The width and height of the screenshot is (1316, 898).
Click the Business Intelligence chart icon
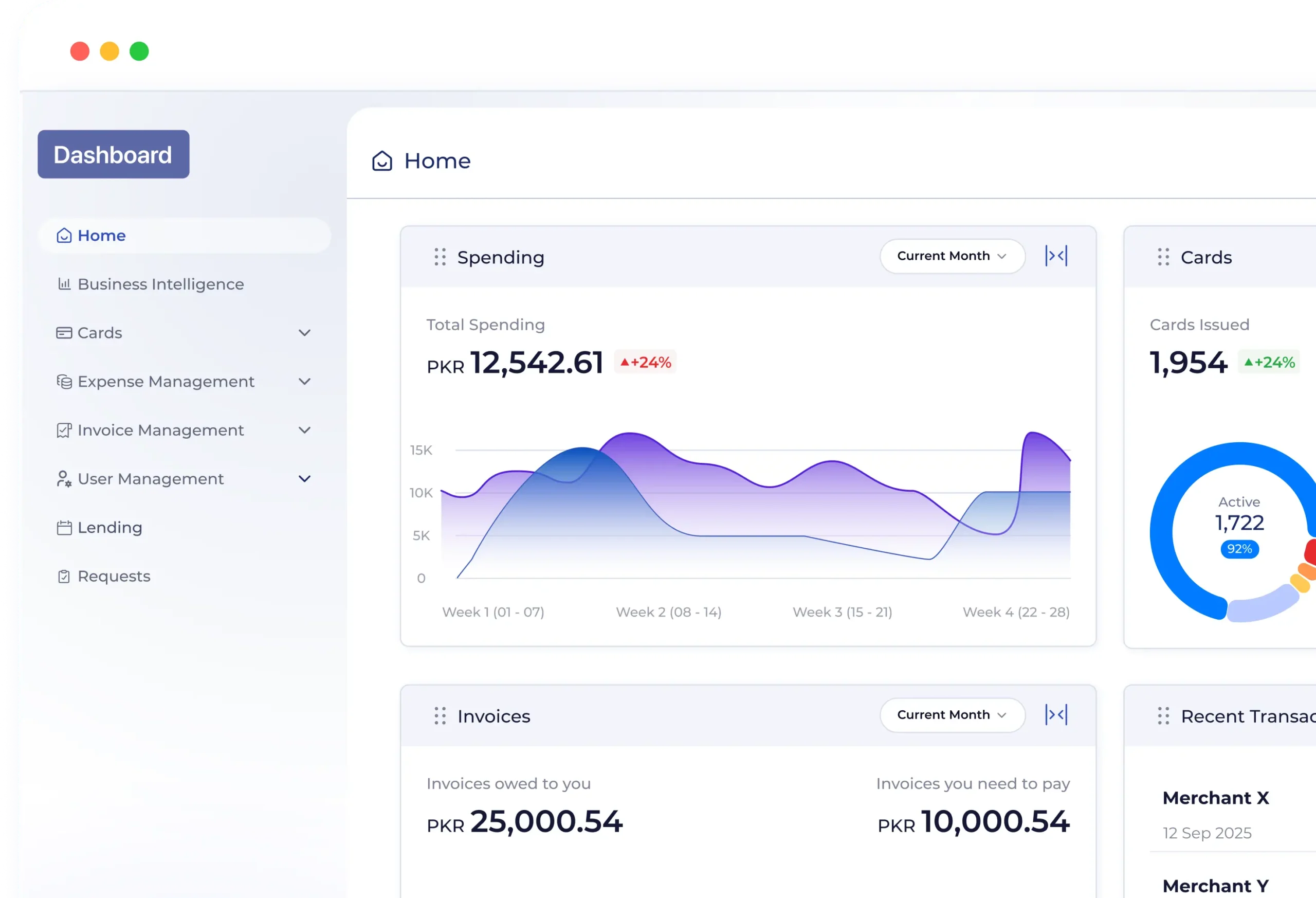point(64,284)
